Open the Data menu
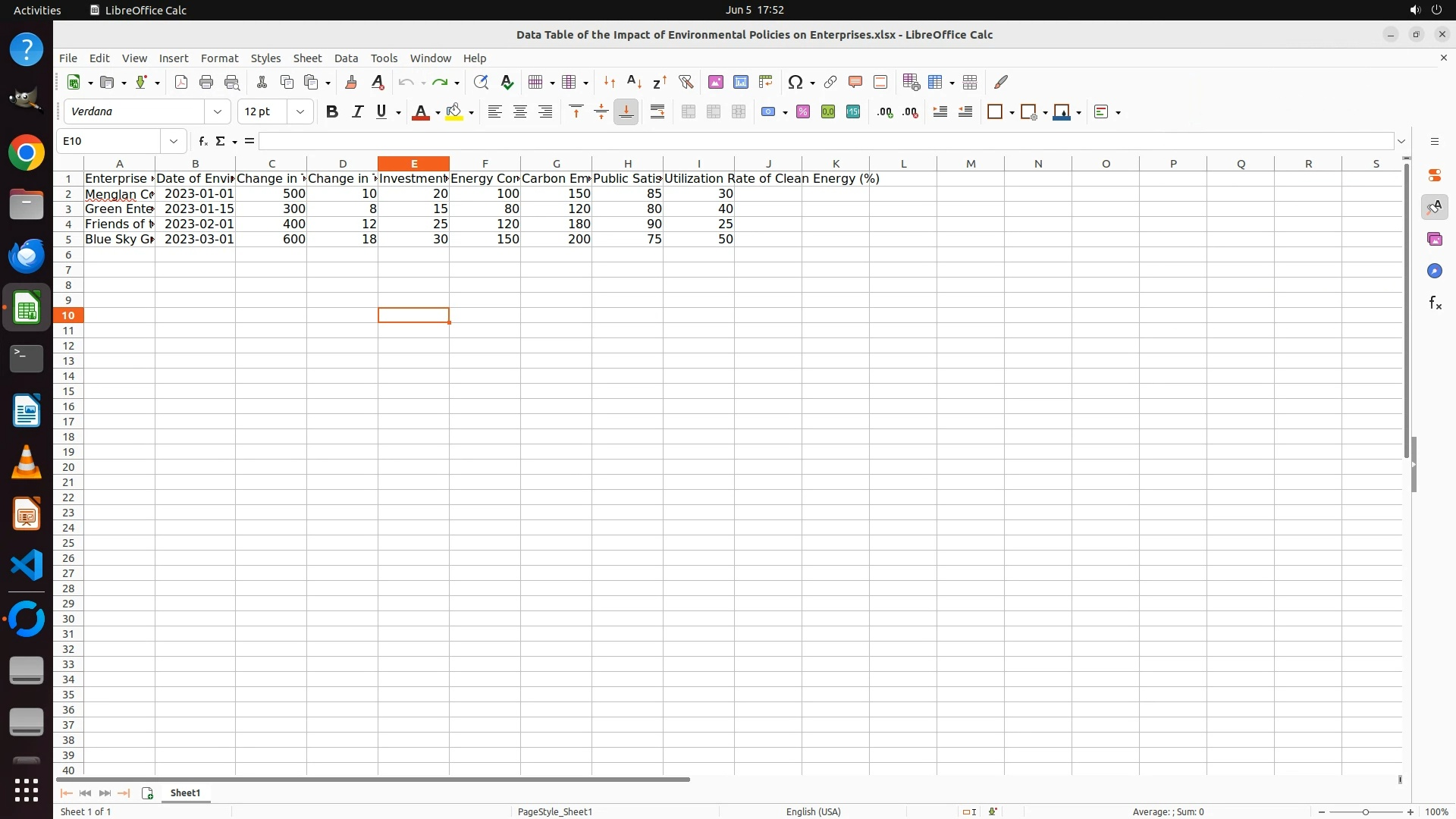1456x819 pixels. (x=346, y=58)
